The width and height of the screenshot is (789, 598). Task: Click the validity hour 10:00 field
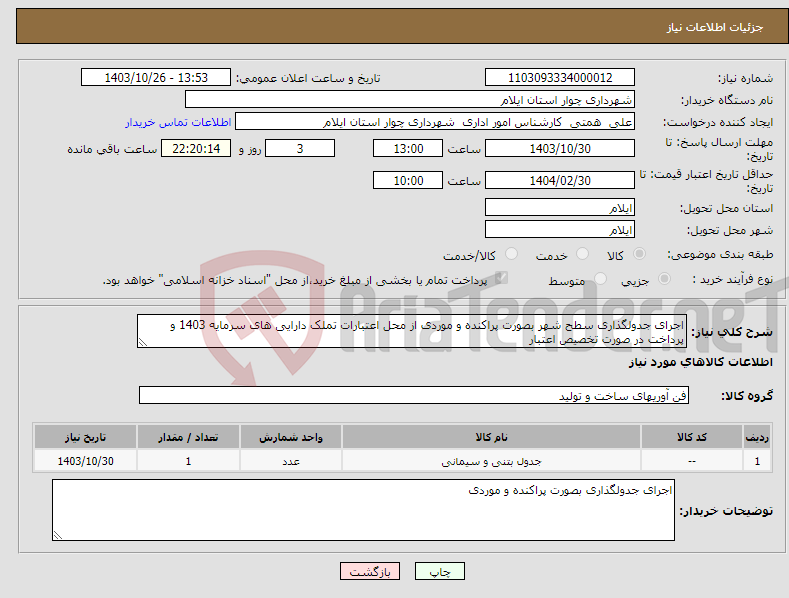(x=408, y=180)
